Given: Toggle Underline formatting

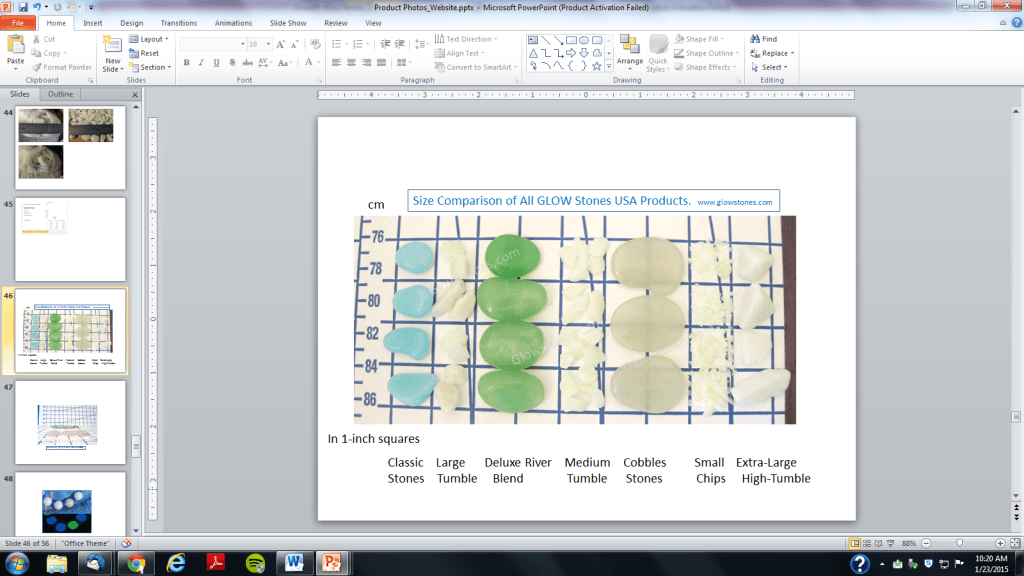Looking at the screenshot, I should [216, 63].
